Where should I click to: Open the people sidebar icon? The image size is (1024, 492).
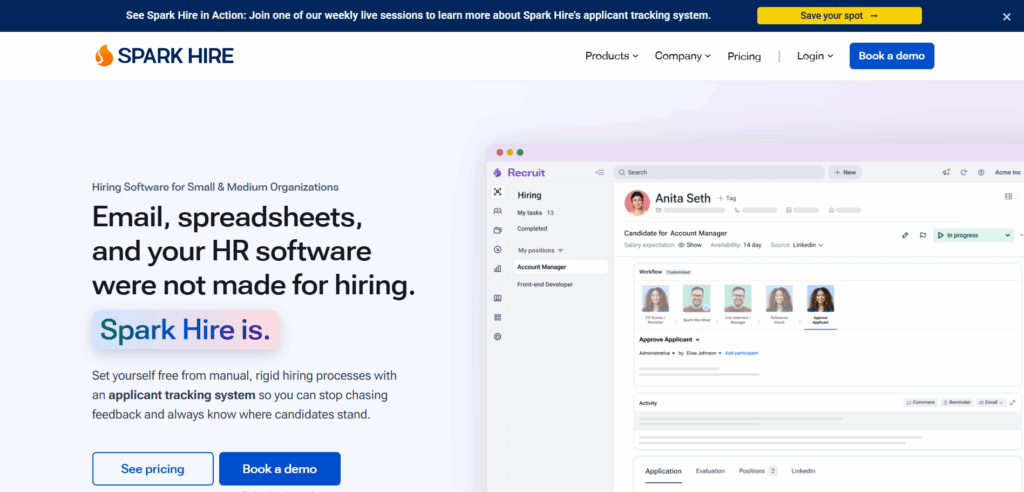(x=498, y=211)
